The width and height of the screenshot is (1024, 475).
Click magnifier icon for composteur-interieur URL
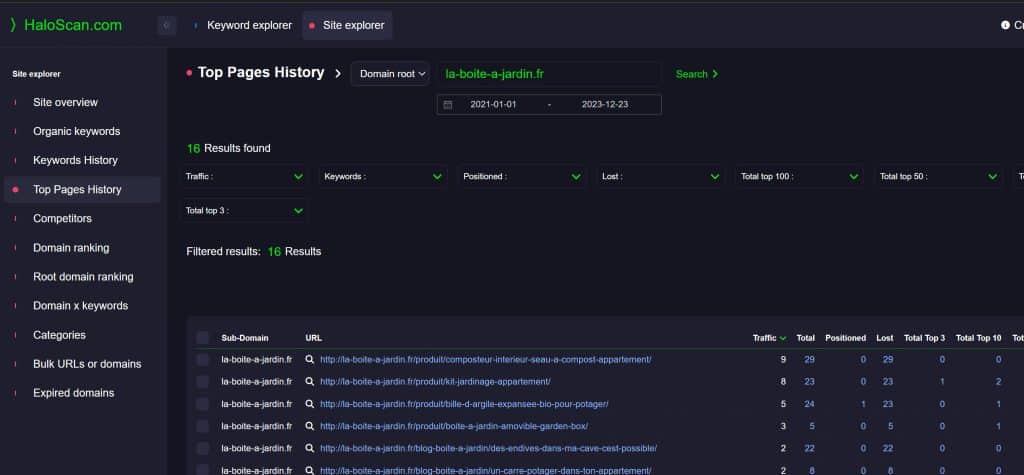pyautogui.click(x=310, y=359)
